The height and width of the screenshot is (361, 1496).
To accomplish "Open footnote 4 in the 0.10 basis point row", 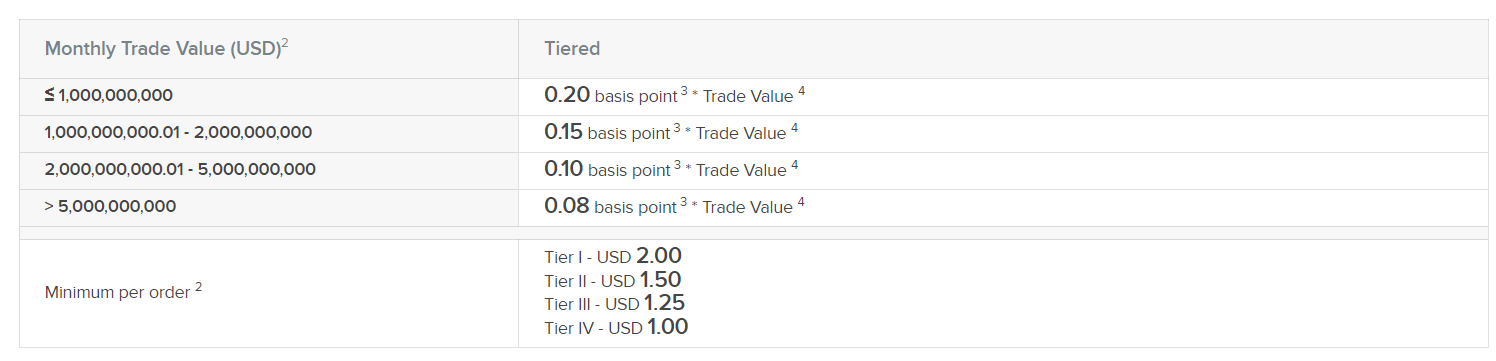I will [x=794, y=166].
